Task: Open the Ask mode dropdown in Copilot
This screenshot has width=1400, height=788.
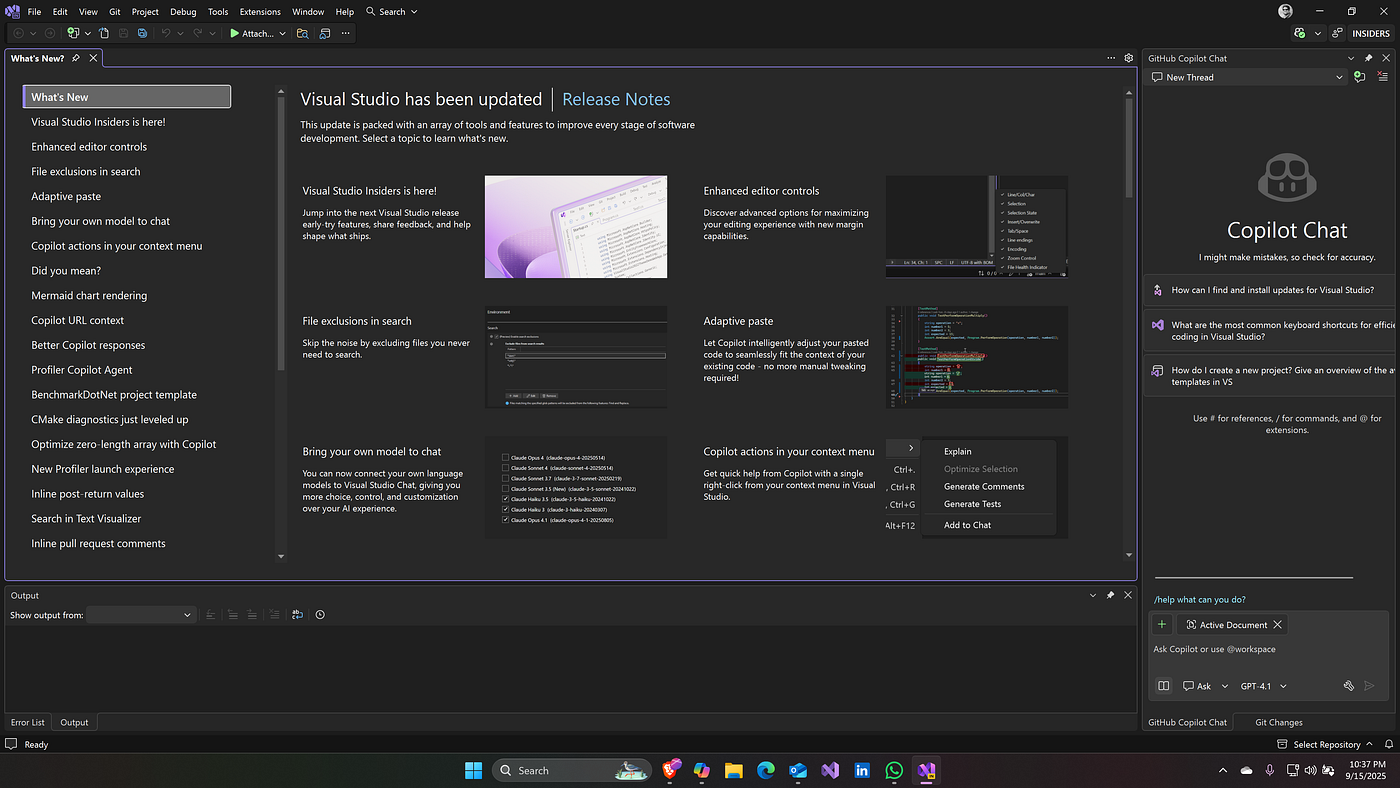Action: [1205, 686]
